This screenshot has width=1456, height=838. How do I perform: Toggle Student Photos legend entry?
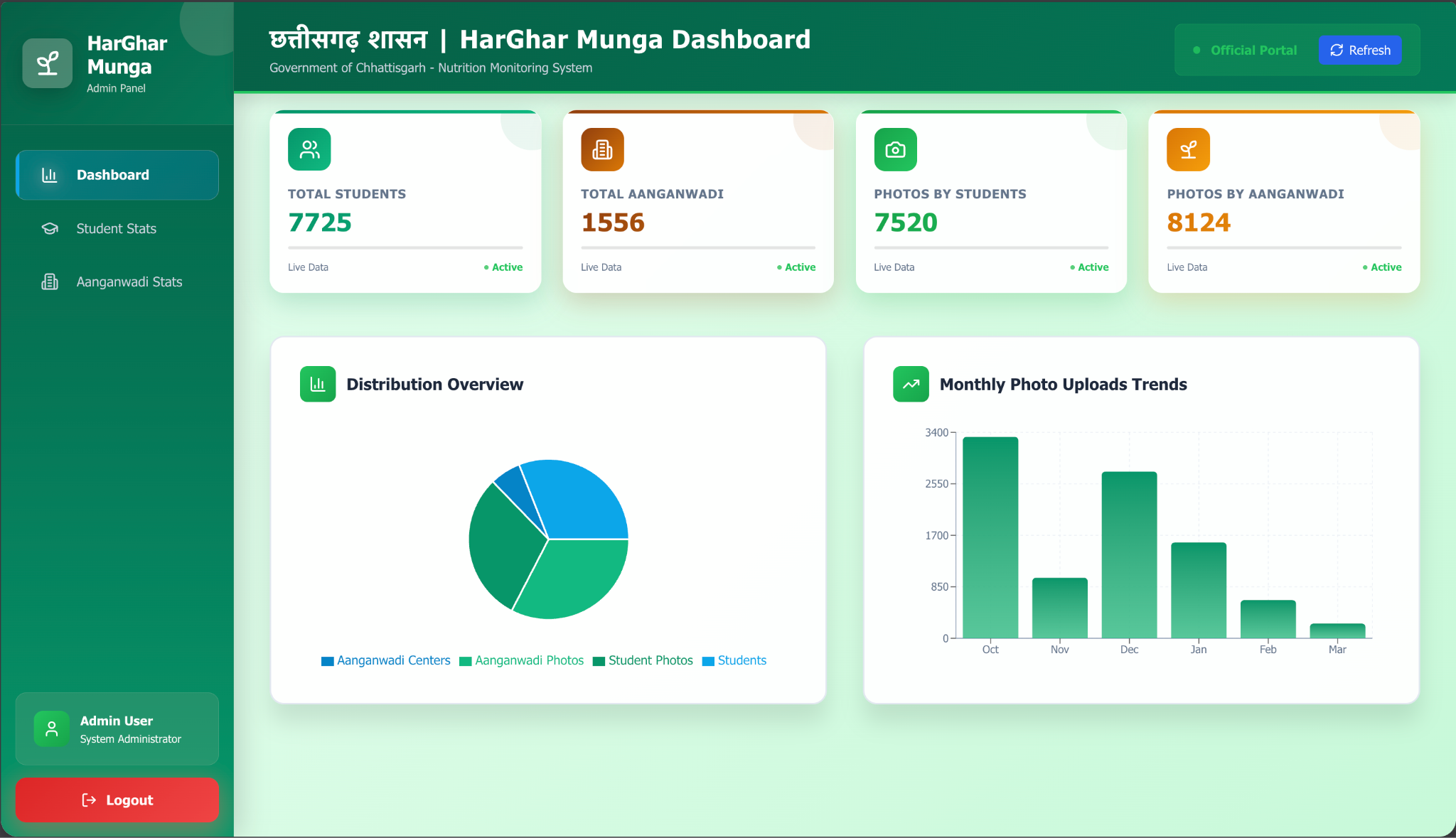tap(643, 660)
